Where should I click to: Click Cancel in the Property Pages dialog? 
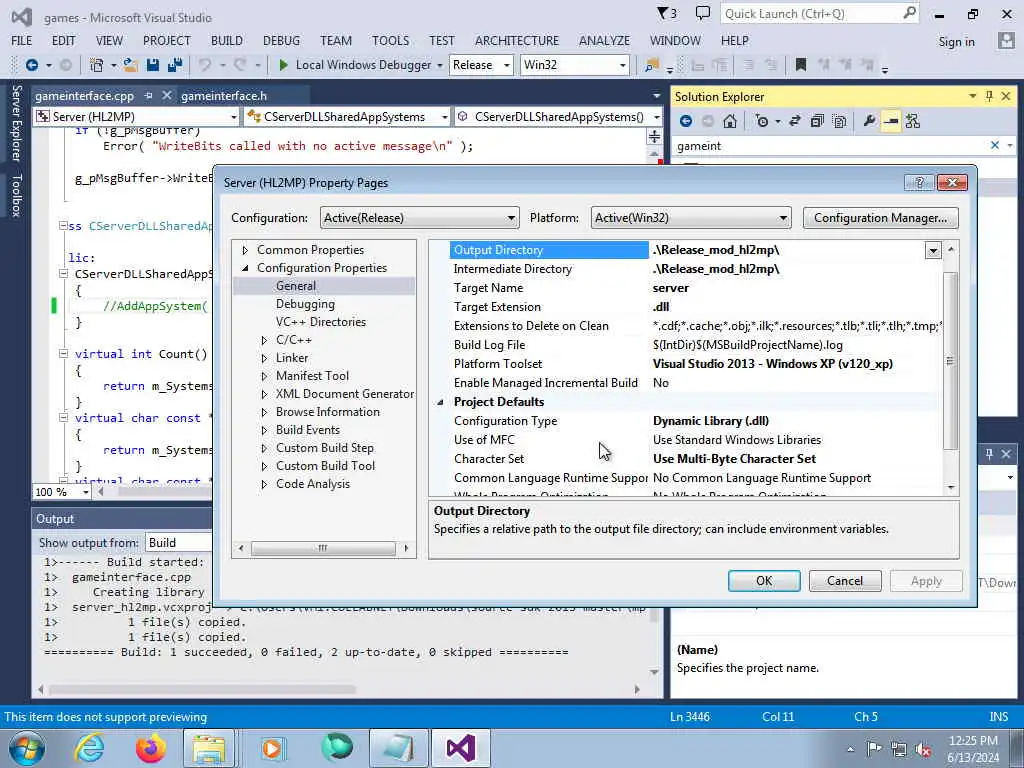844,581
